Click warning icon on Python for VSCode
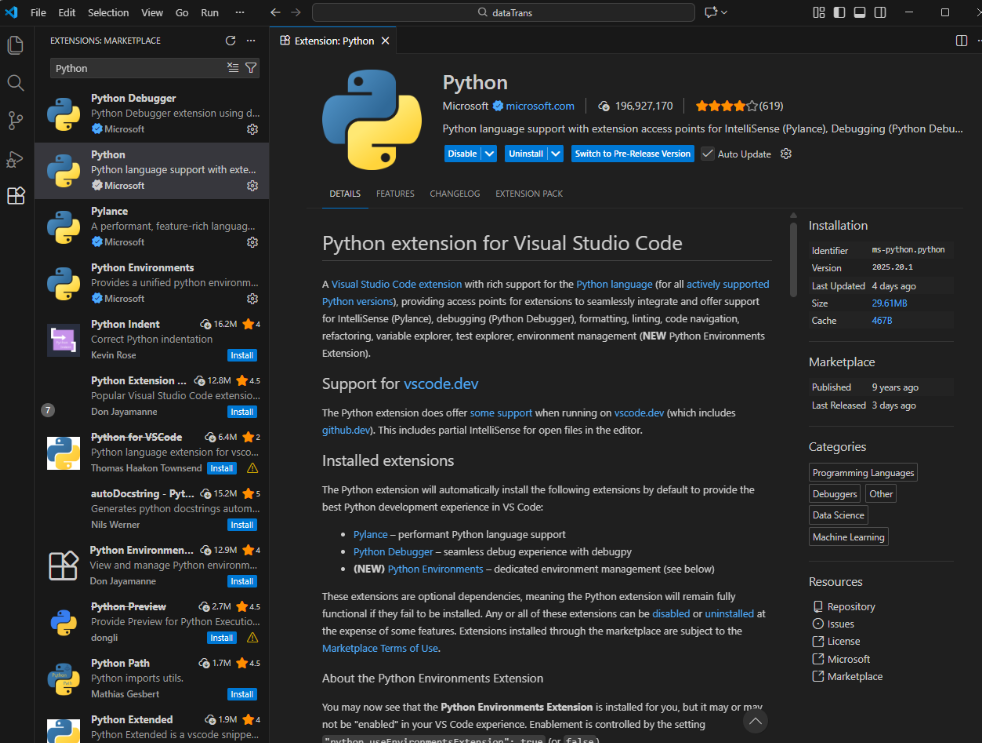982x743 pixels. (x=252, y=468)
